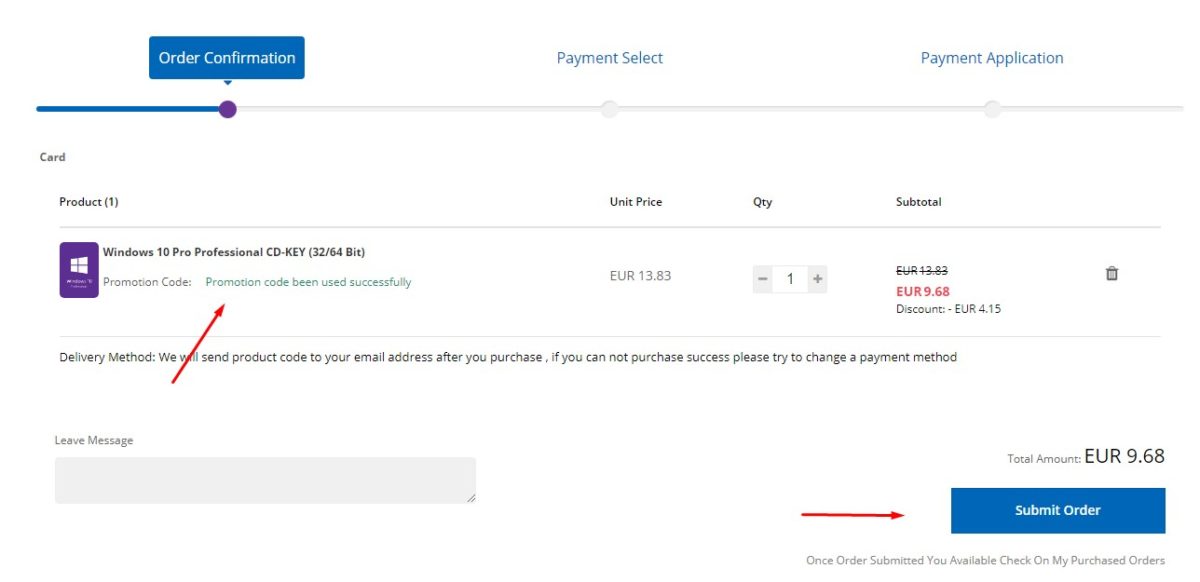The height and width of the screenshot is (582, 1200).
Task: Click the grey Payment Application progress dot
Action: tap(992, 109)
